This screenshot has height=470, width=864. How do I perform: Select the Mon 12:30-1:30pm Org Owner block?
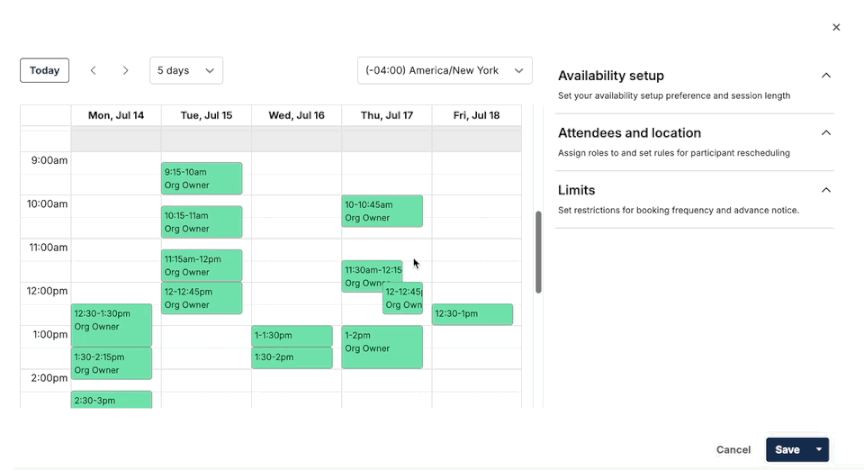[111, 325]
